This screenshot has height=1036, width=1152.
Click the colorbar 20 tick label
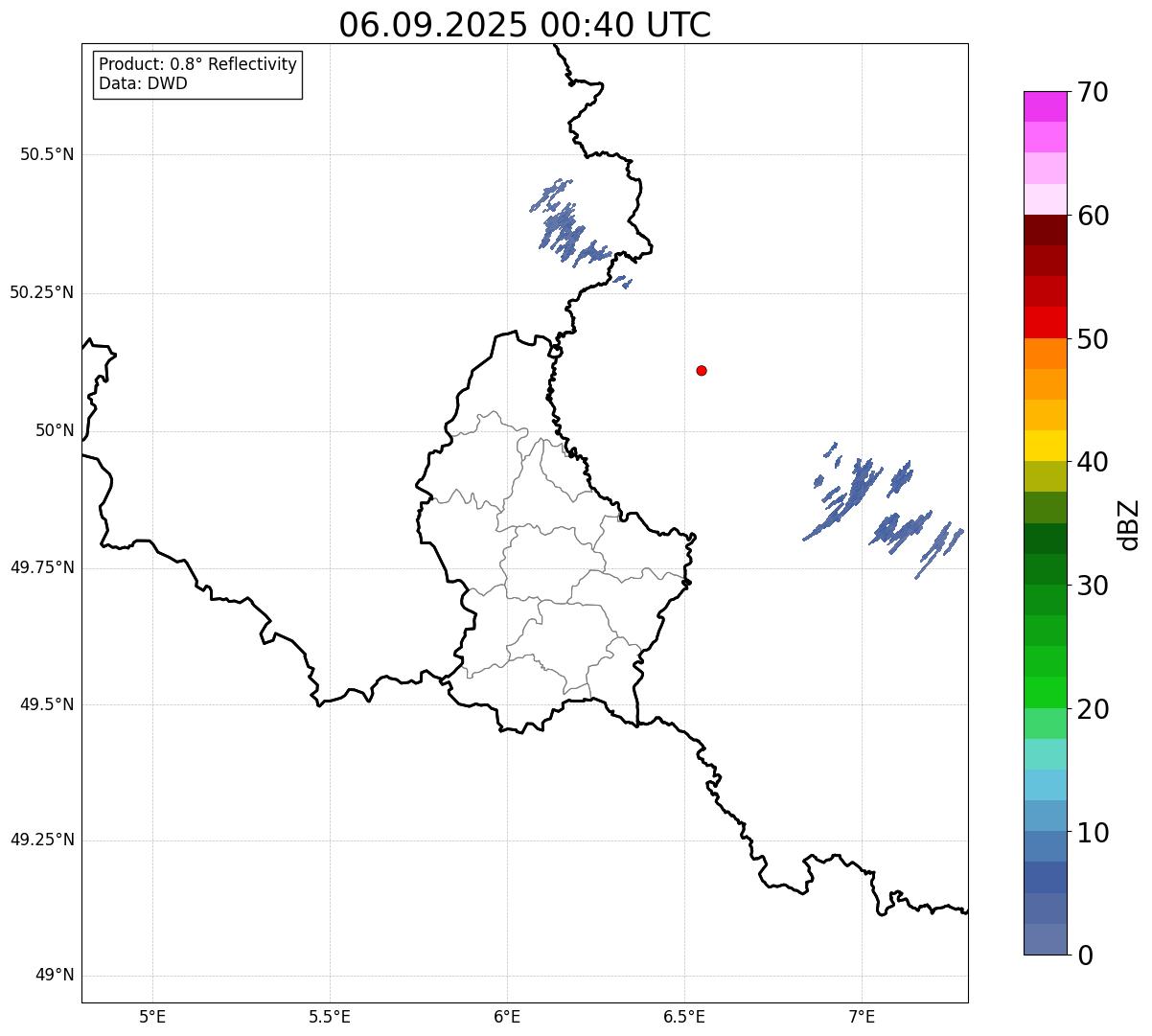tap(1093, 710)
